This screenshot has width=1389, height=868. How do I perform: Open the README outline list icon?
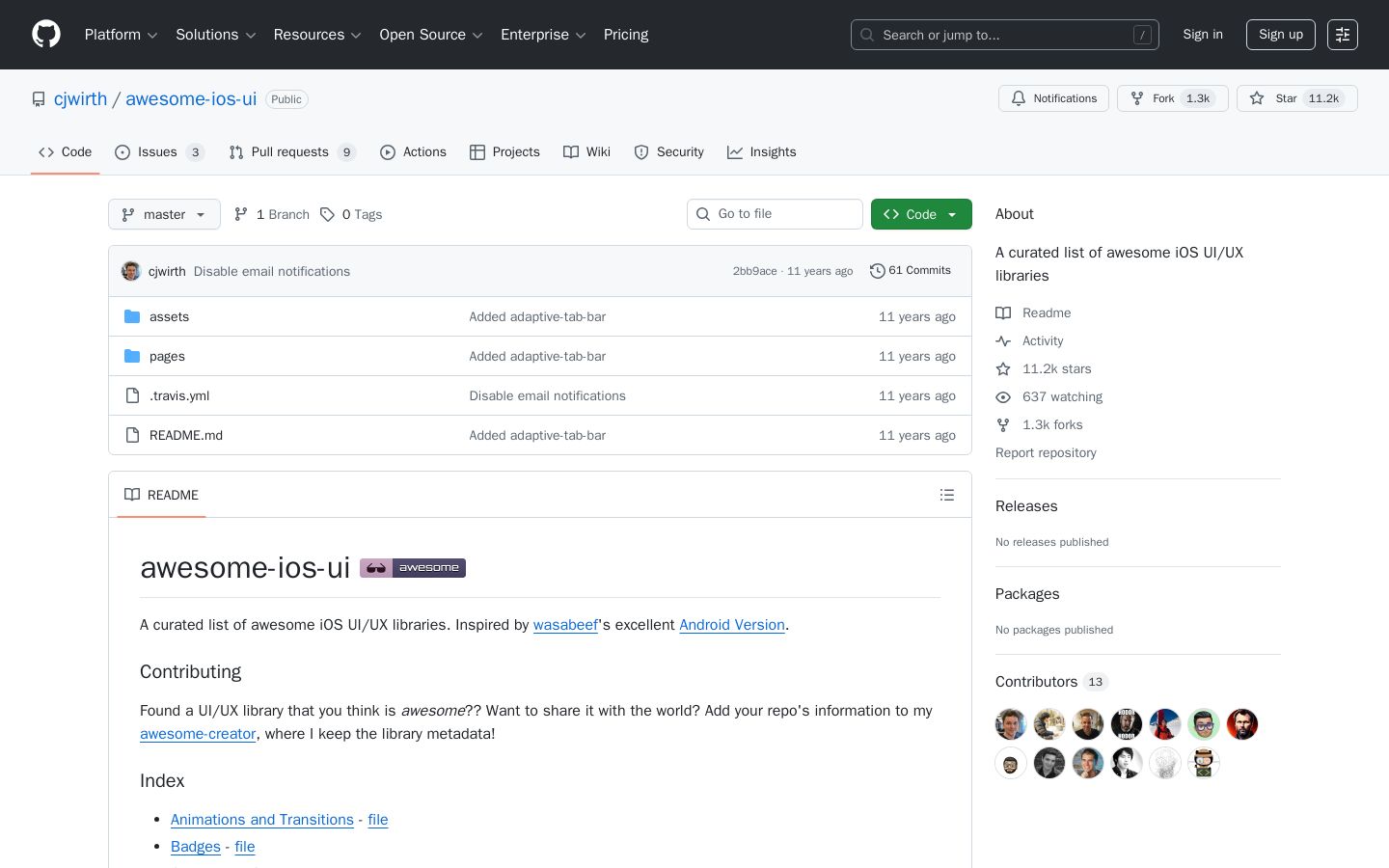947,495
